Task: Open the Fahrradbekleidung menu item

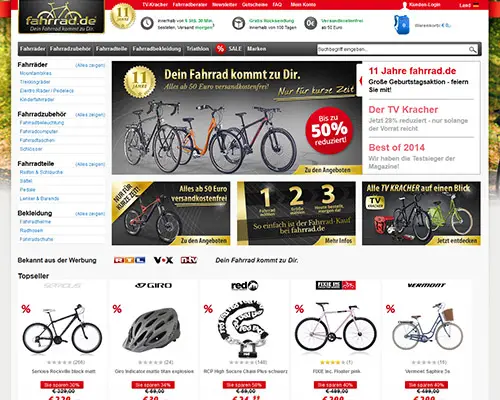Action: (x=157, y=49)
